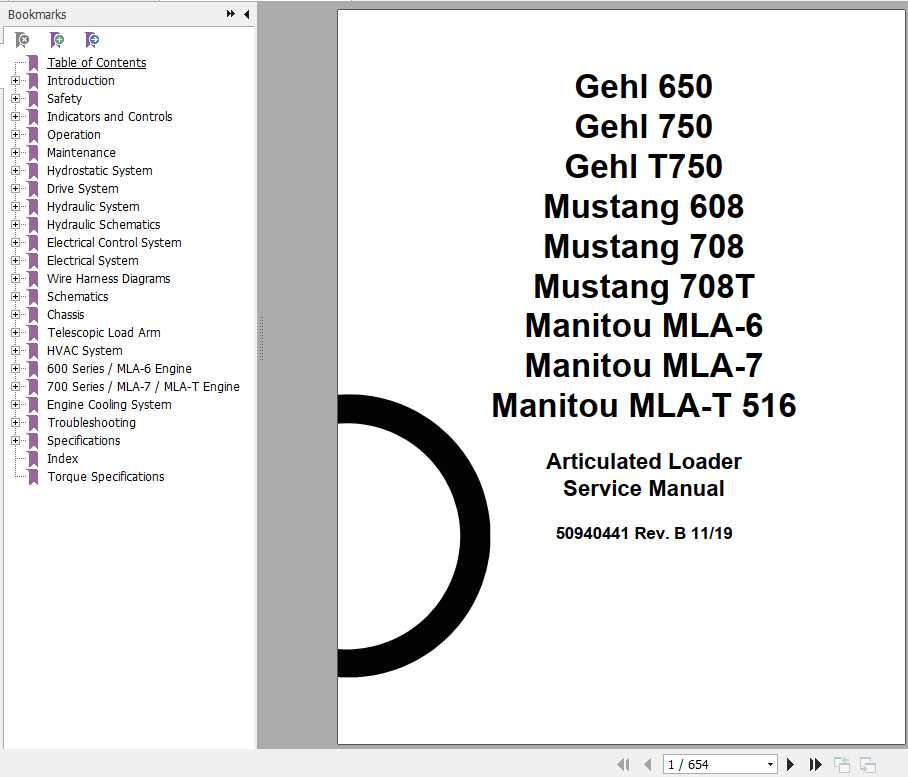Image resolution: width=908 pixels, height=777 pixels.
Task: Open the HVAC System bookmark
Action: click(x=85, y=350)
